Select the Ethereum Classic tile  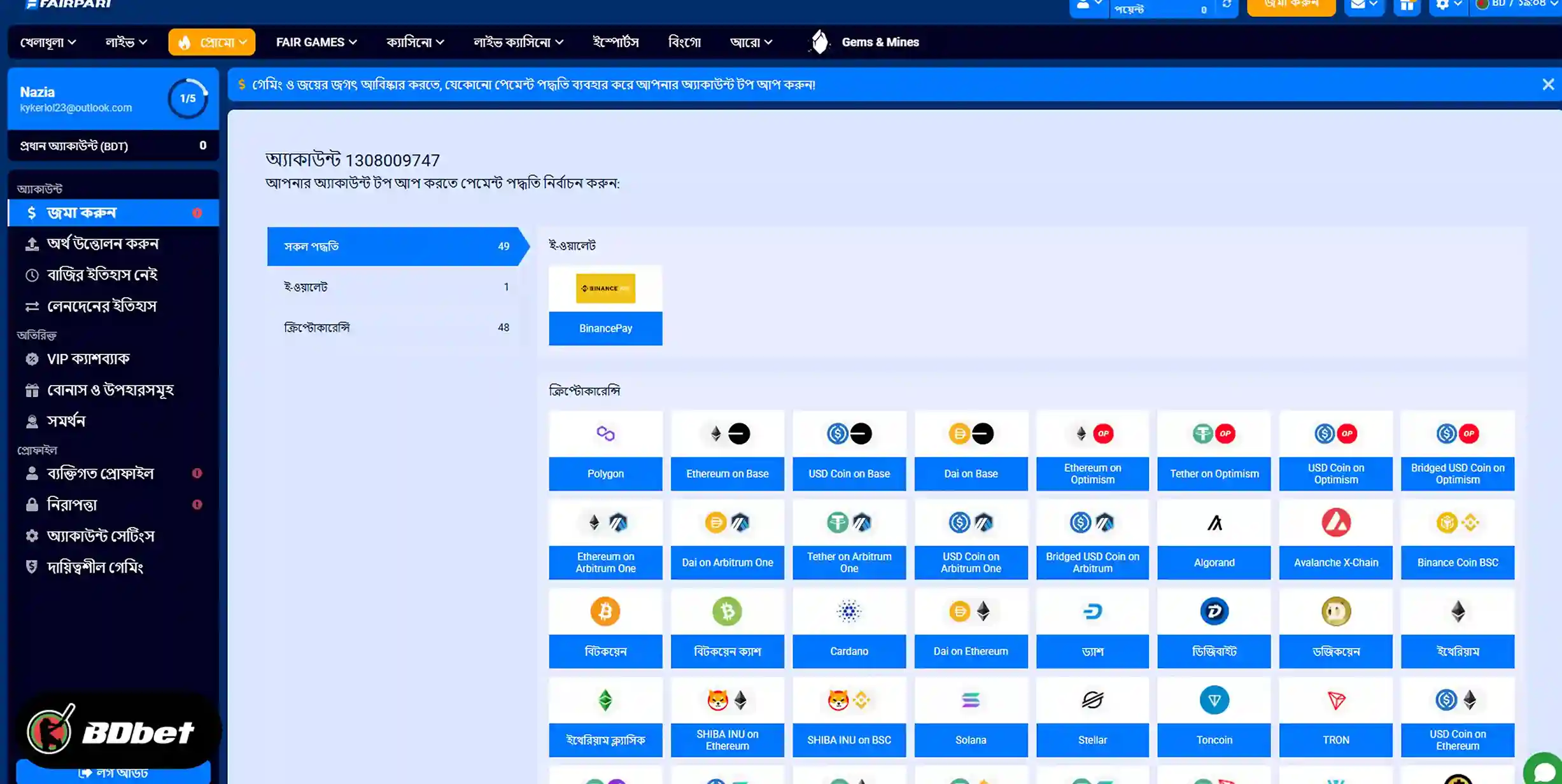click(x=605, y=717)
